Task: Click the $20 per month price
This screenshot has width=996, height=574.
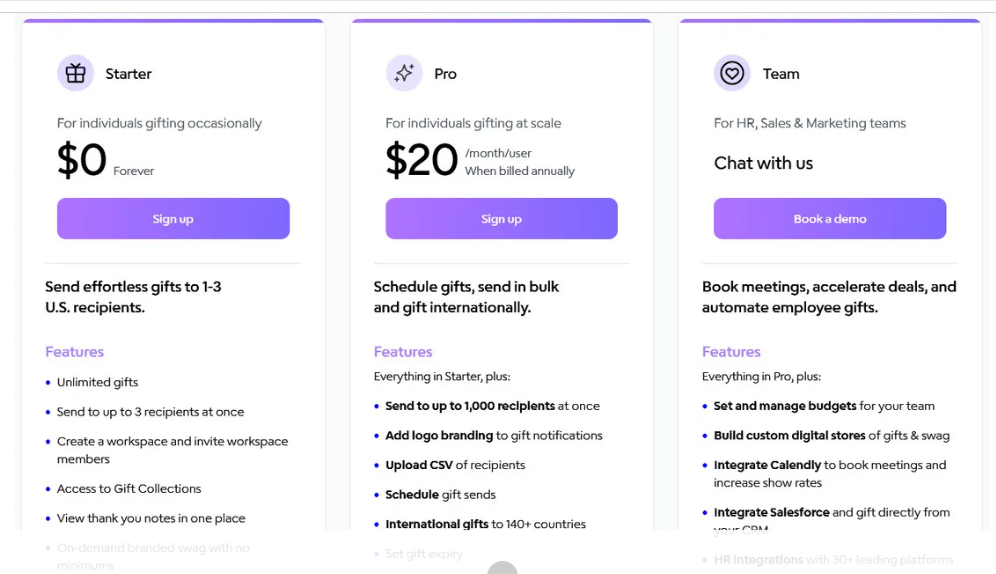Action: click(422, 161)
